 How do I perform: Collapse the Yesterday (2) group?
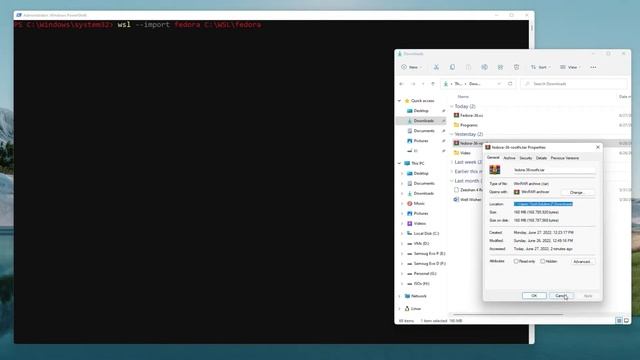coord(451,134)
